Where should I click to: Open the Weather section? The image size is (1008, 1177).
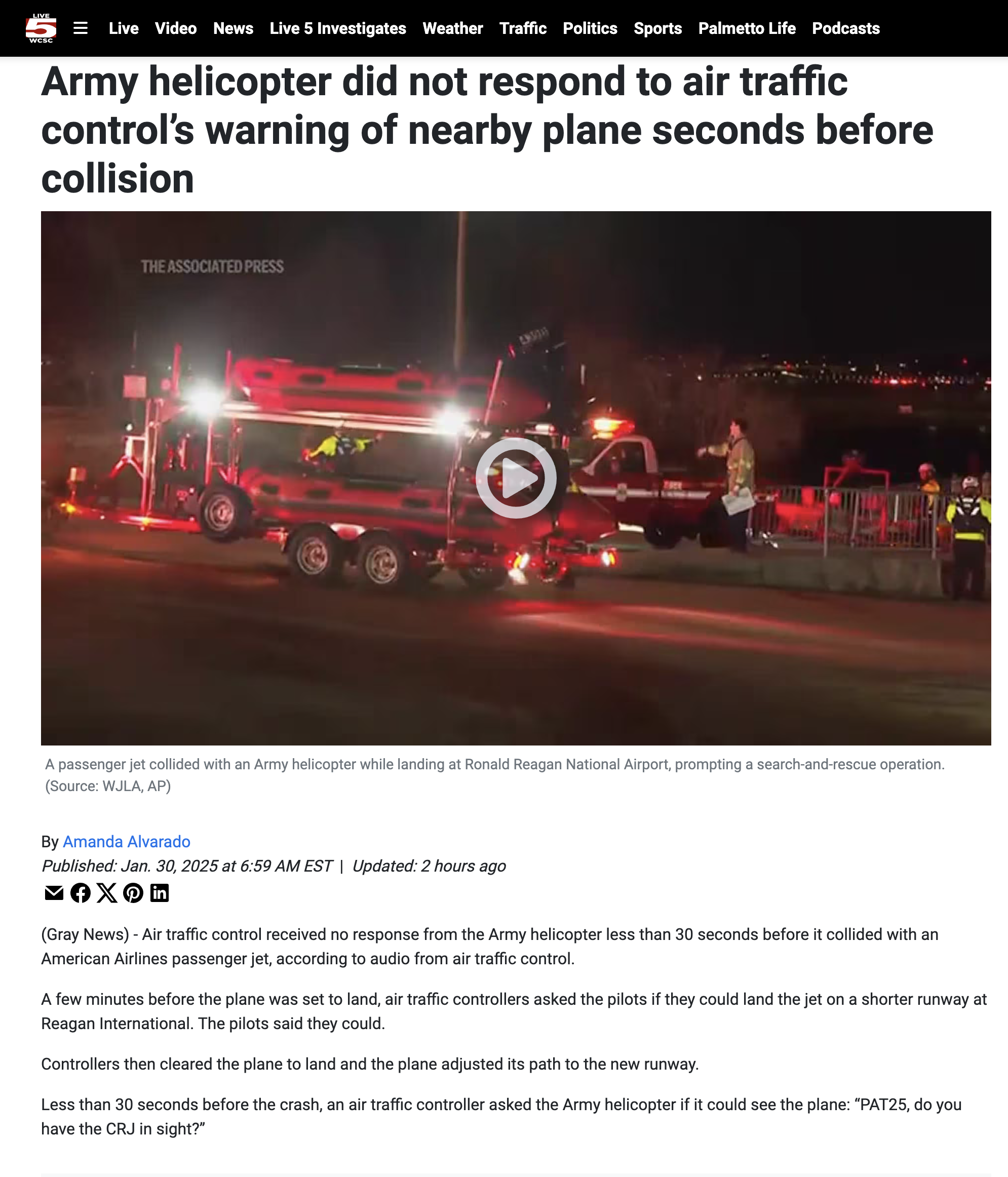453,28
